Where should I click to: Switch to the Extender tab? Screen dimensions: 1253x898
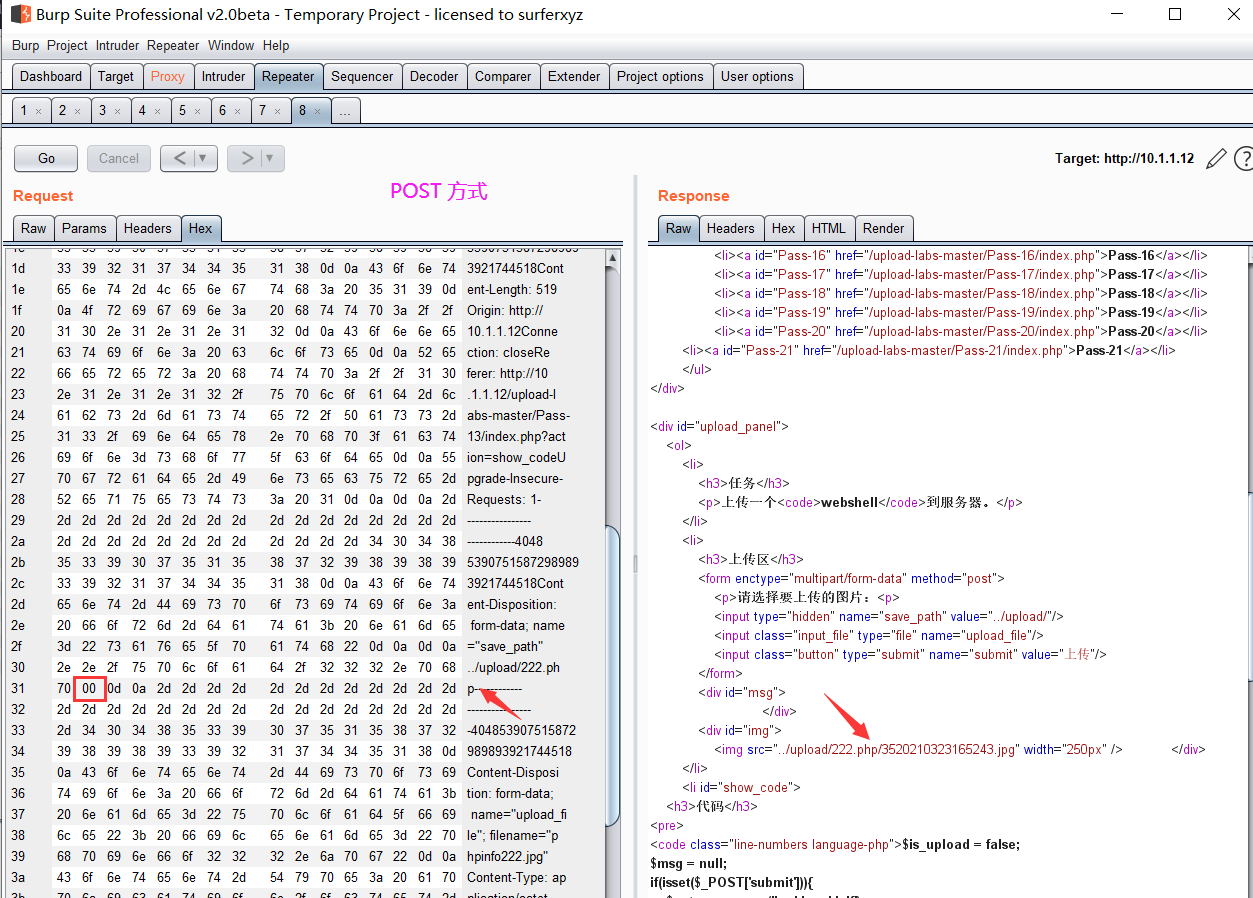coord(574,76)
